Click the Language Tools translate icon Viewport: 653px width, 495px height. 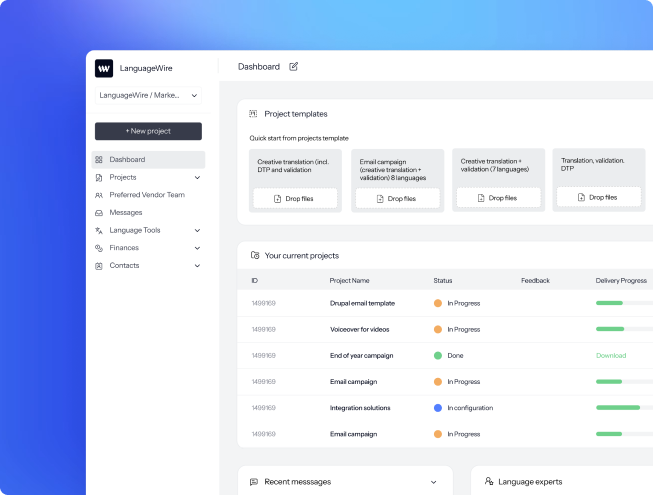click(99, 230)
